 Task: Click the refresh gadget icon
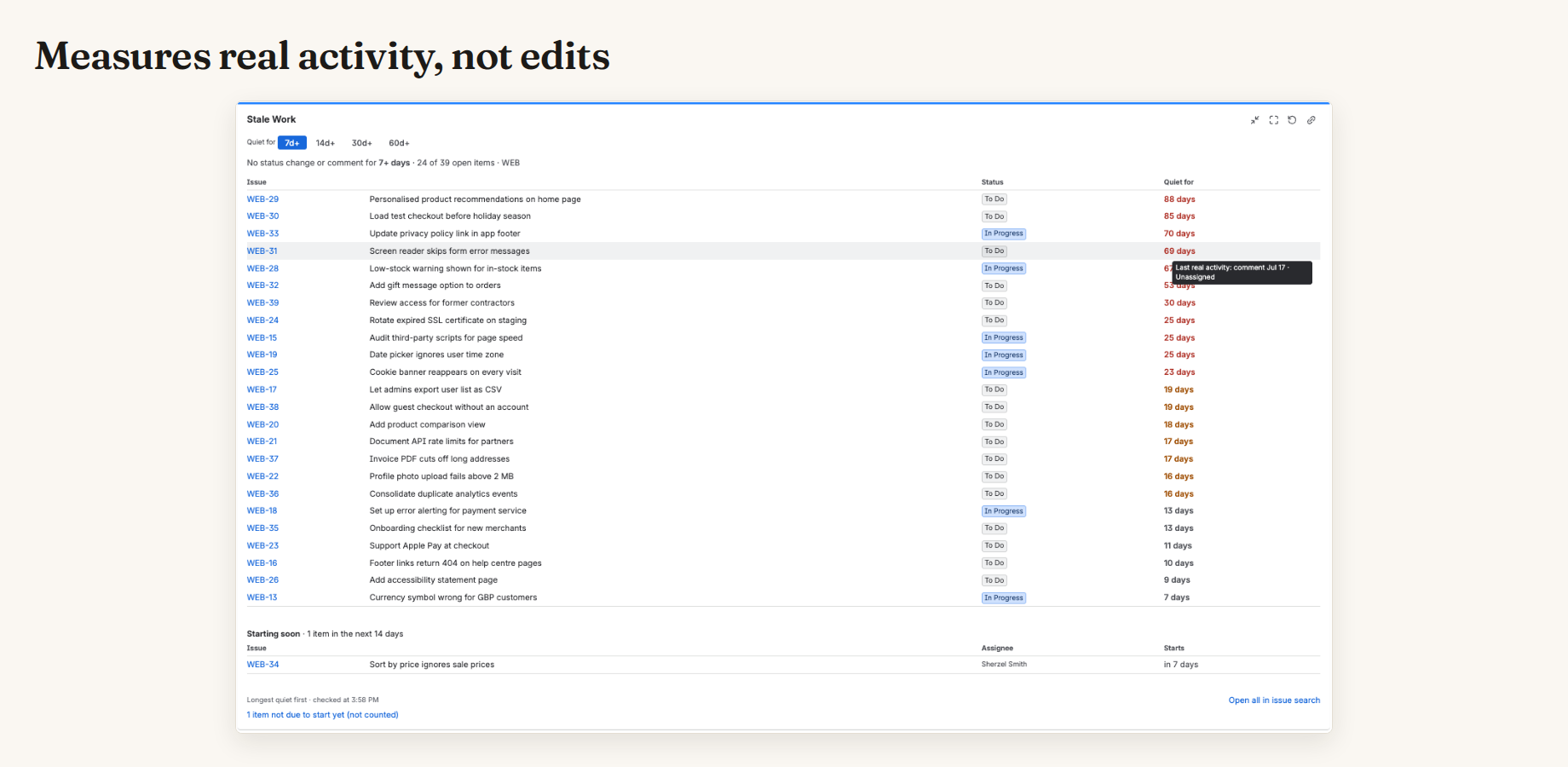pyautogui.click(x=1292, y=120)
